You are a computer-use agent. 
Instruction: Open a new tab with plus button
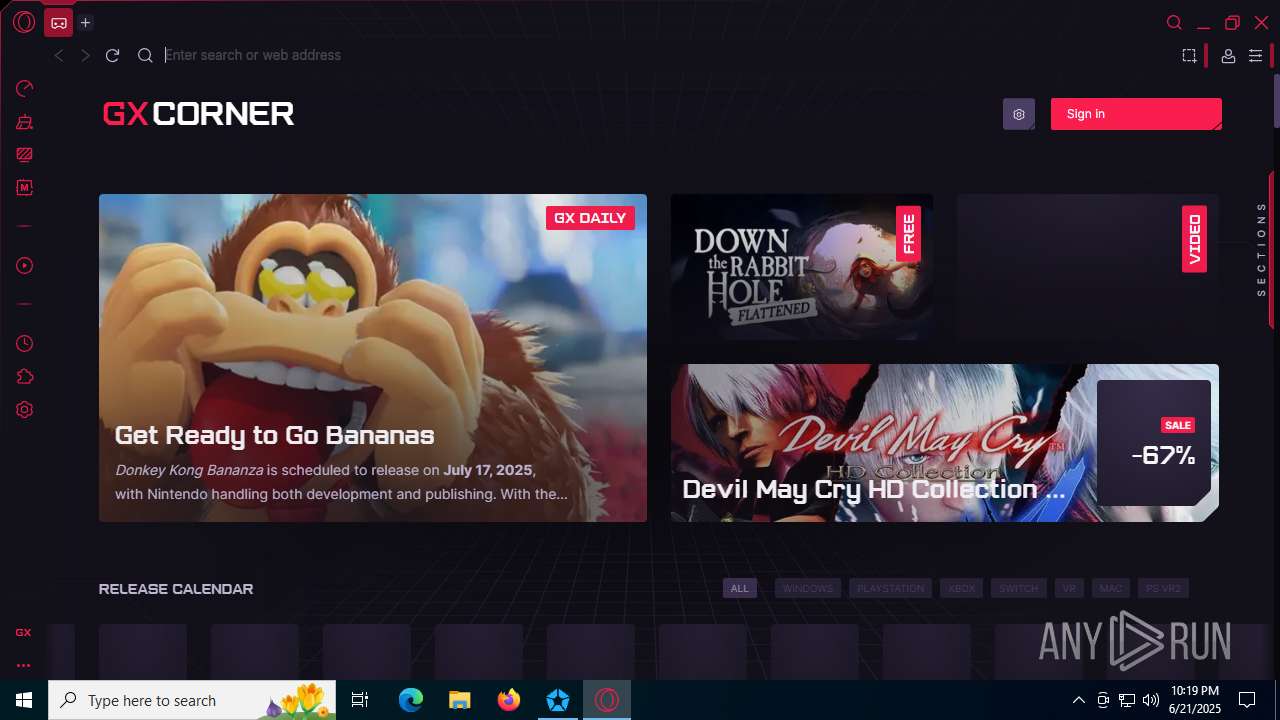[86, 22]
